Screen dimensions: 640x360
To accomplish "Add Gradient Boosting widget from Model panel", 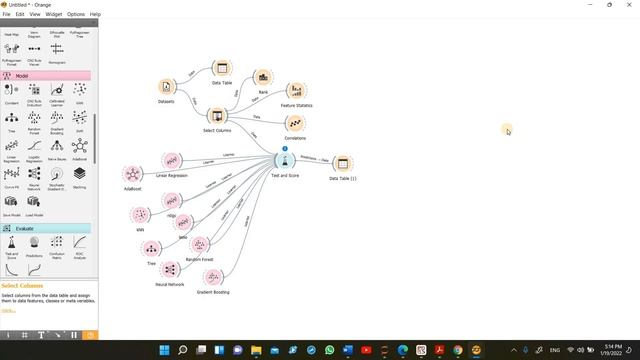I will click(57, 122).
